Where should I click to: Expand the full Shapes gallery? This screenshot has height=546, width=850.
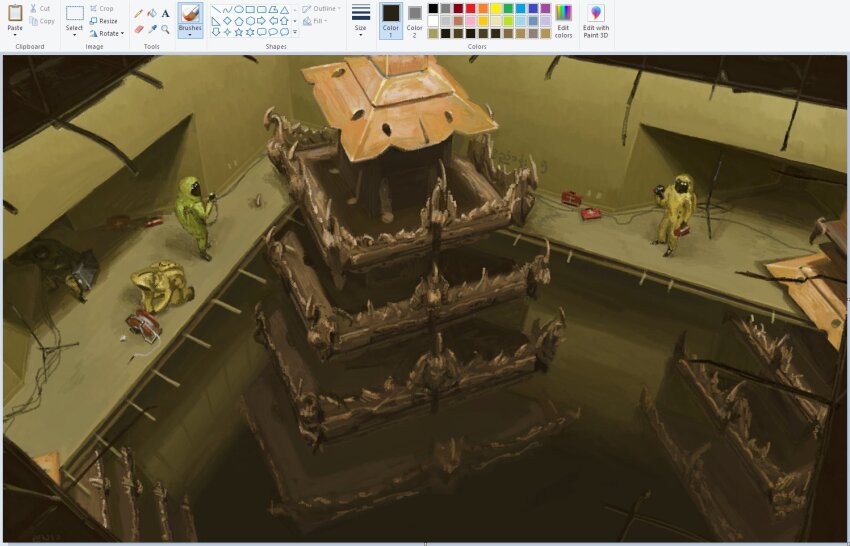tap(295, 32)
